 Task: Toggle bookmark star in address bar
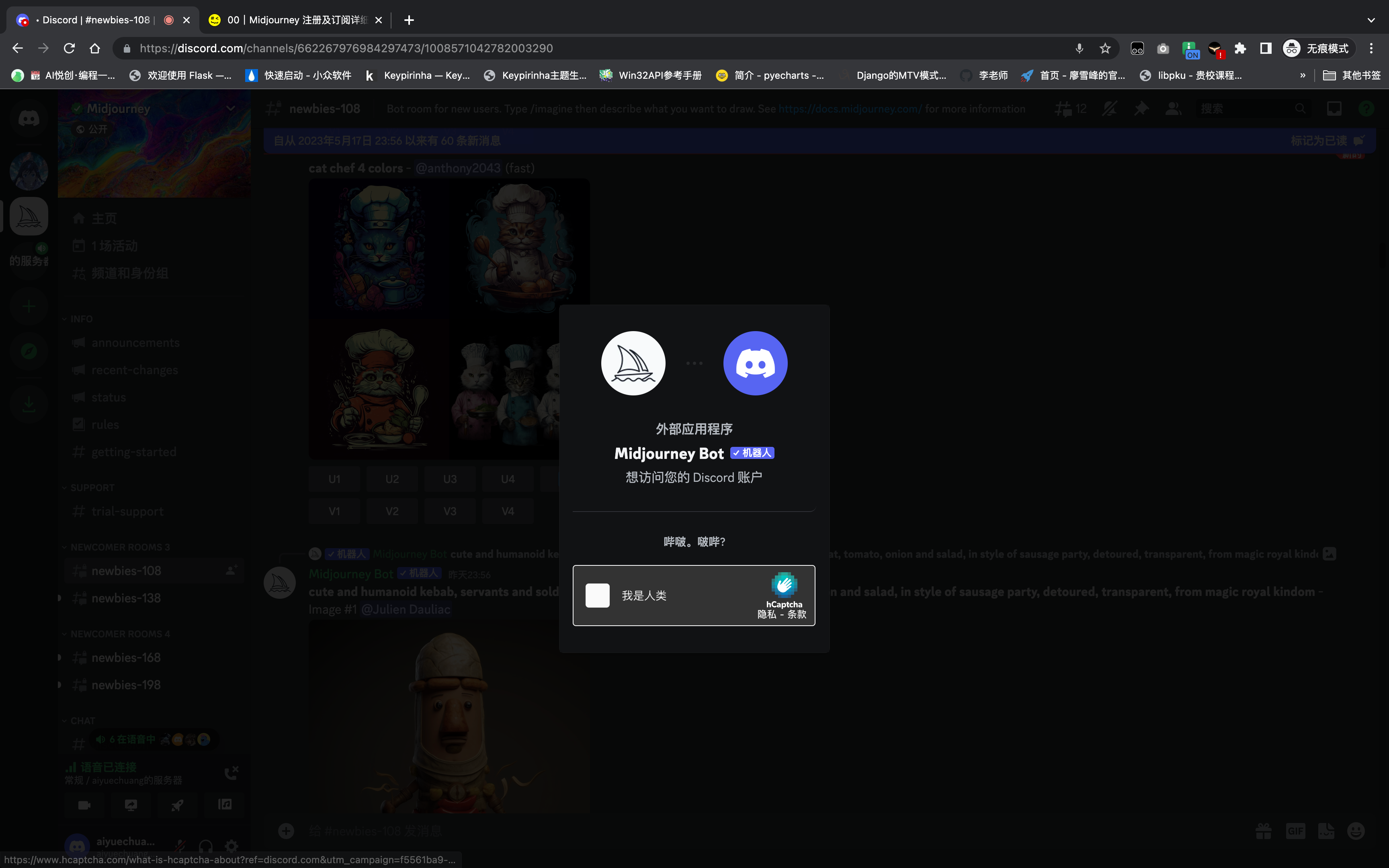pos(1105,48)
